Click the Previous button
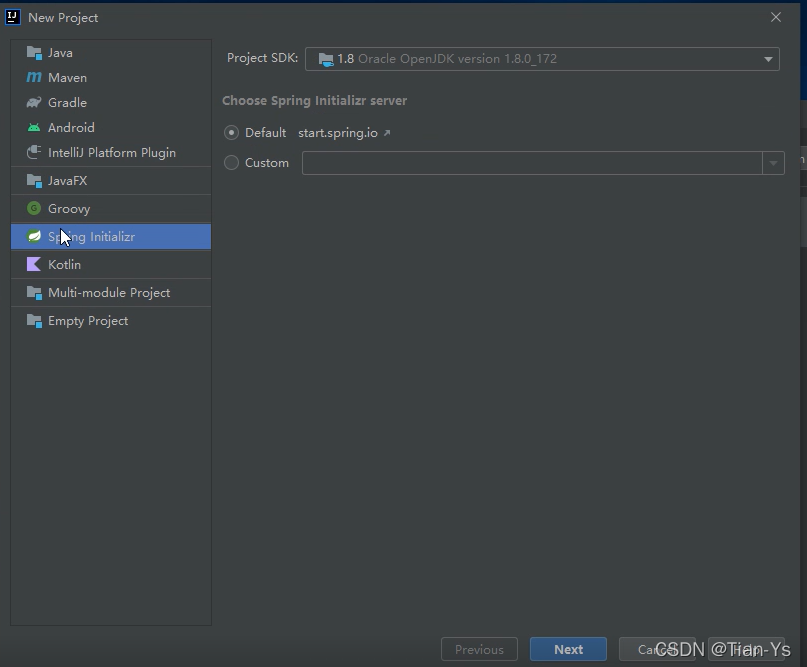This screenshot has width=807, height=667. click(479, 649)
